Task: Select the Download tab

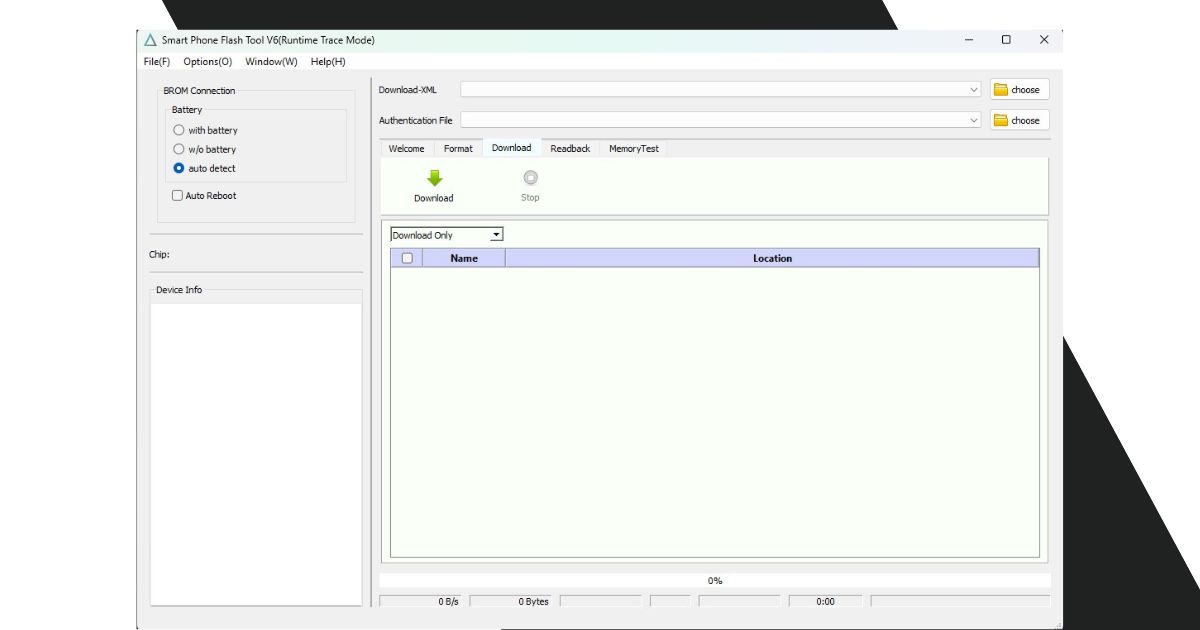Action: tap(512, 148)
